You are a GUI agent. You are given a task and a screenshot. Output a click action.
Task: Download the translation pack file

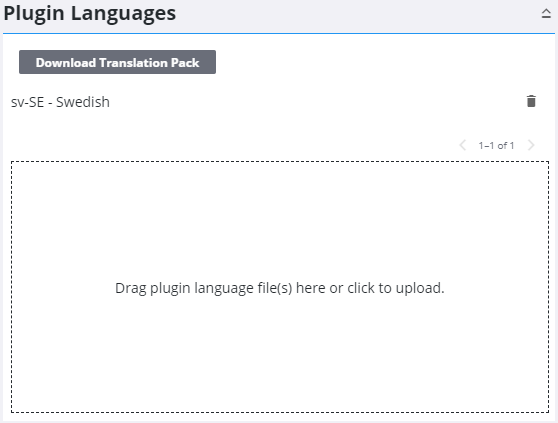pos(117,62)
